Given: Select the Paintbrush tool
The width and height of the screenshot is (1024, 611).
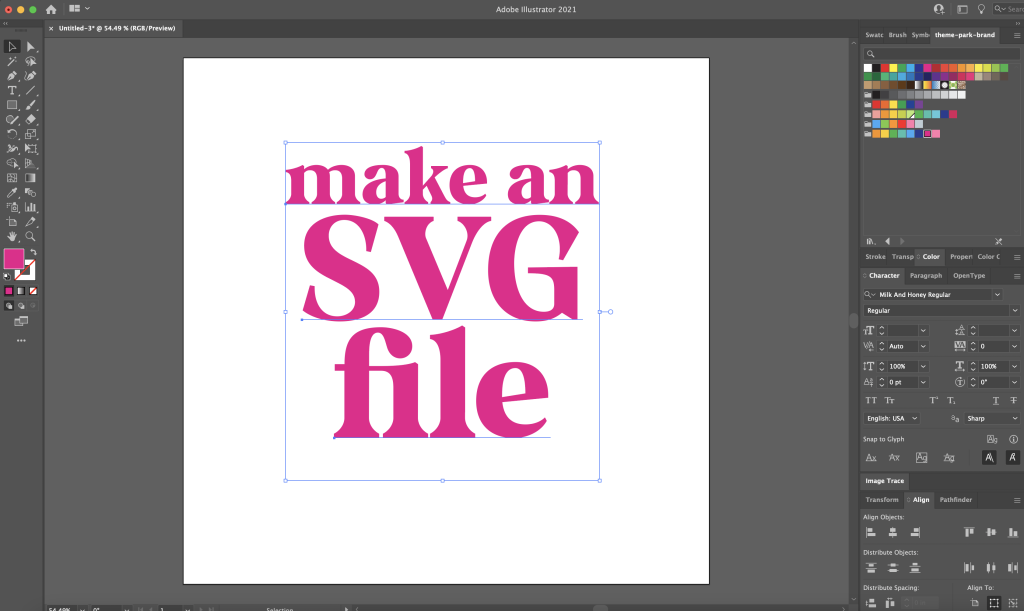Looking at the screenshot, I should tap(31, 105).
